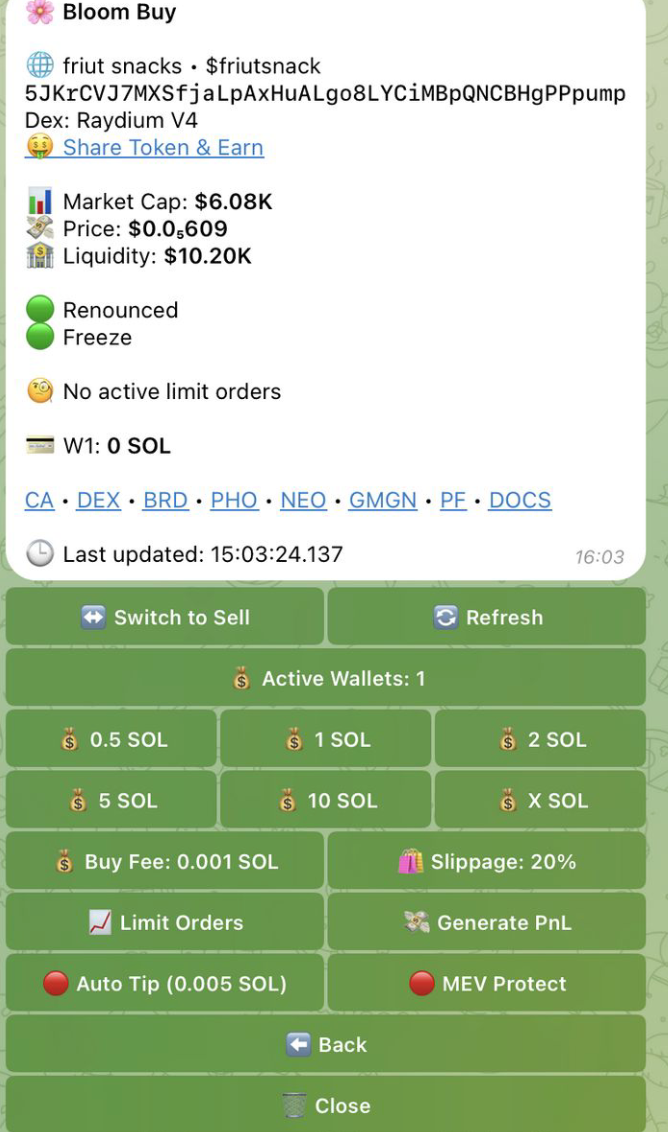Toggle the Auto Tip (0.005 SOL) option
Screen dimensions: 668x1132
click(x=165, y=984)
